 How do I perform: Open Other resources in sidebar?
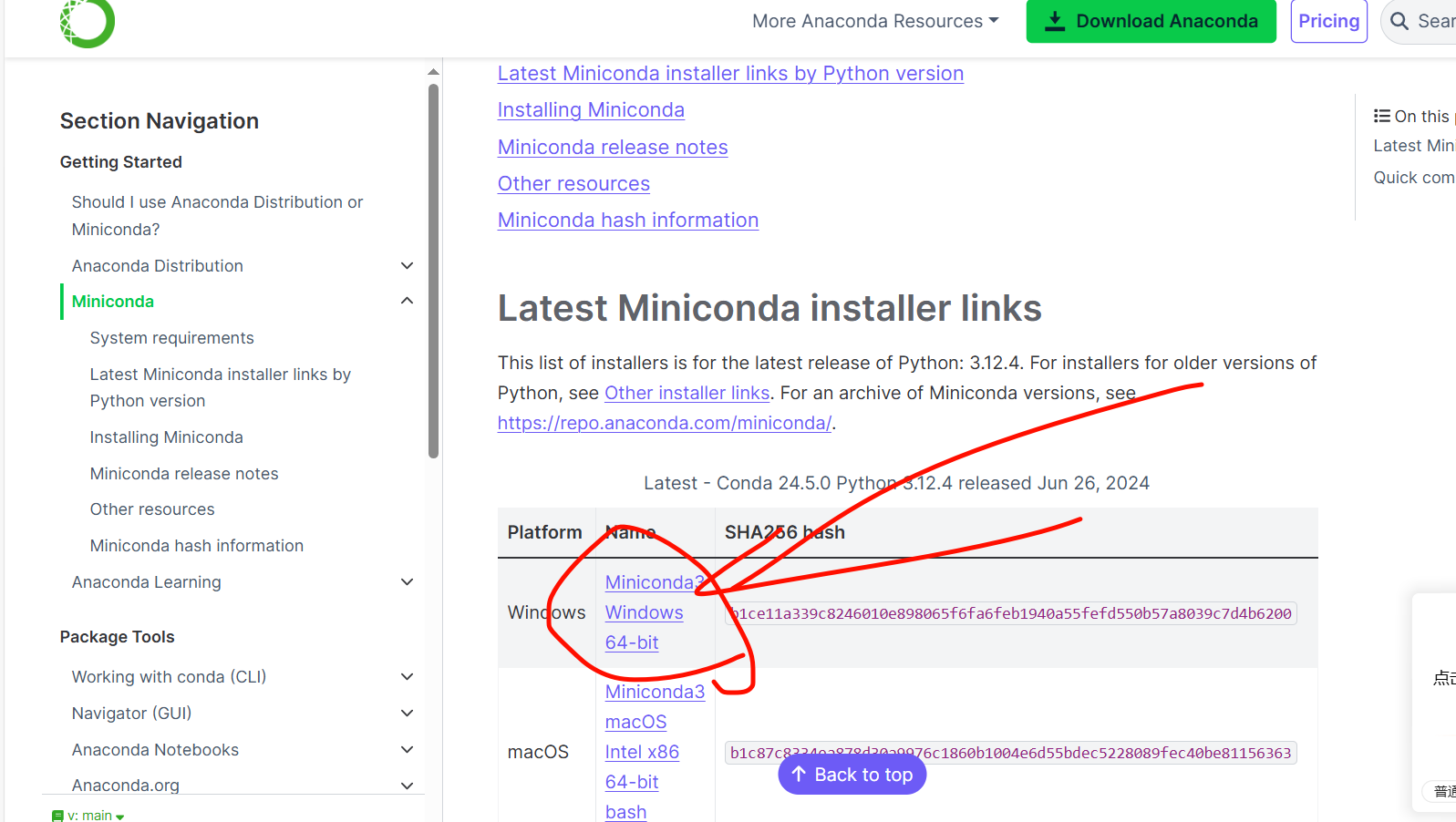[152, 509]
